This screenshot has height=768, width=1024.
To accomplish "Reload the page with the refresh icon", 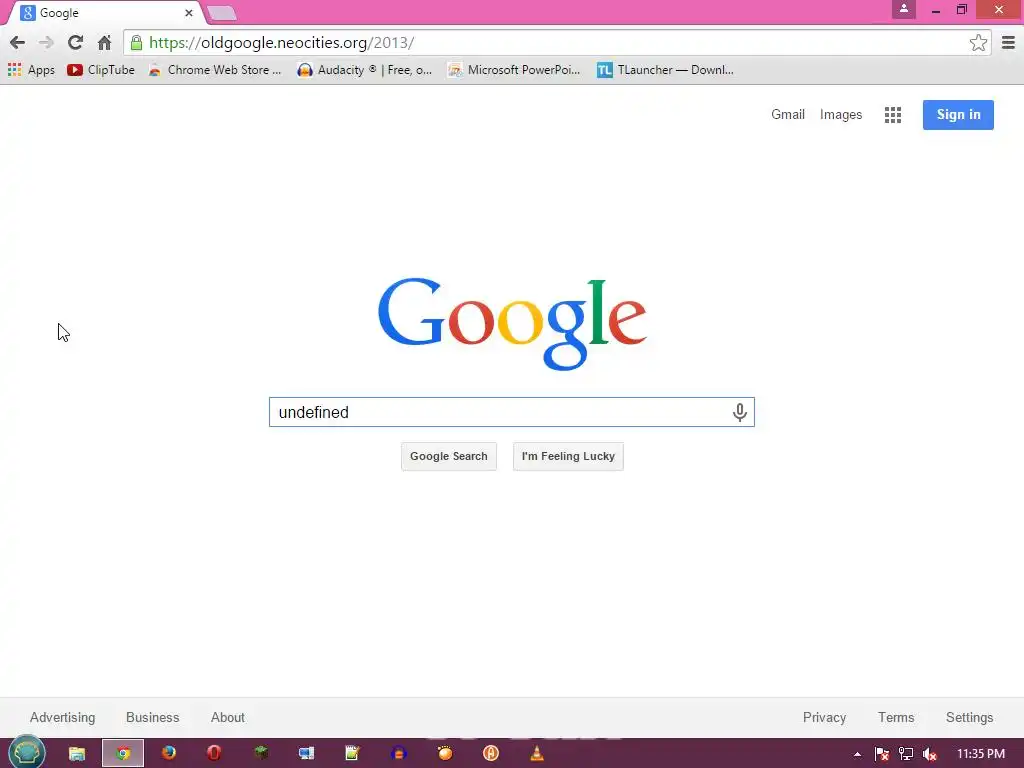I will pyautogui.click(x=75, y=43).
